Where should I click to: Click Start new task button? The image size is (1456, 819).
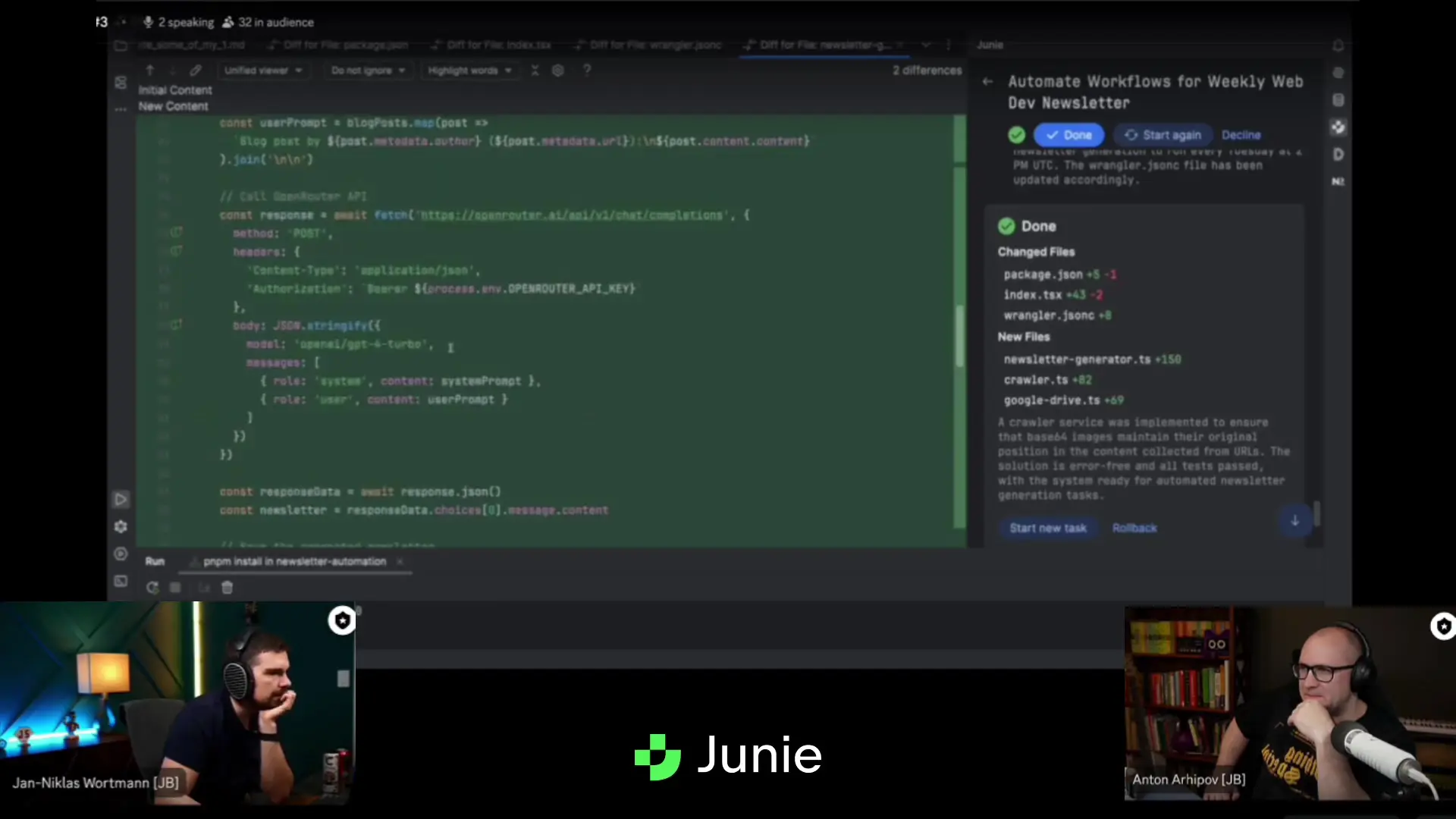point(1048,528)
